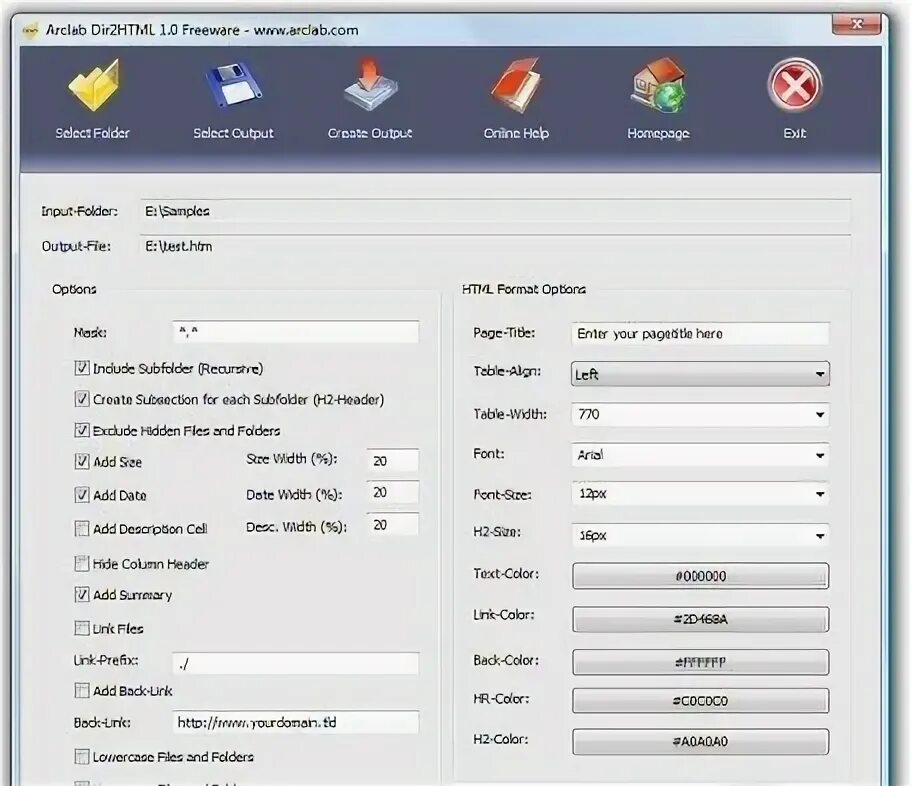This screenshot has width=912, height=786.
Task: Click the Create Output label text
Action: point(370,133)
